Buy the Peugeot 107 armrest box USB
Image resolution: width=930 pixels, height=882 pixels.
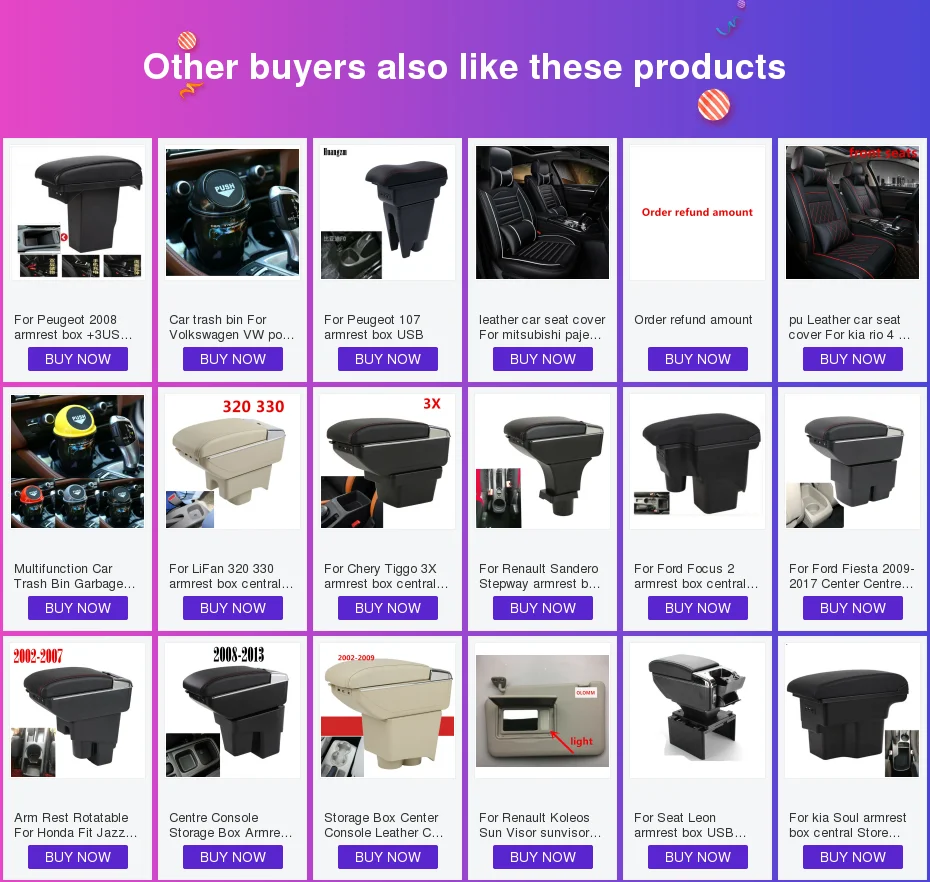(388, 359)
